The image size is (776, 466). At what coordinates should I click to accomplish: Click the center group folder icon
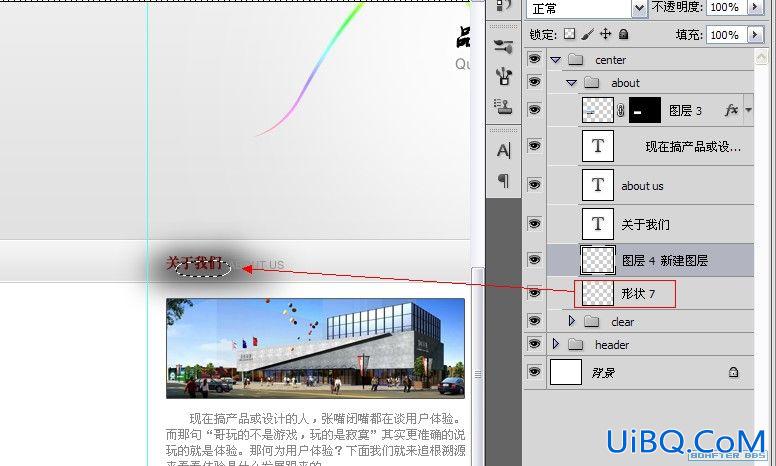pos(576,59)
